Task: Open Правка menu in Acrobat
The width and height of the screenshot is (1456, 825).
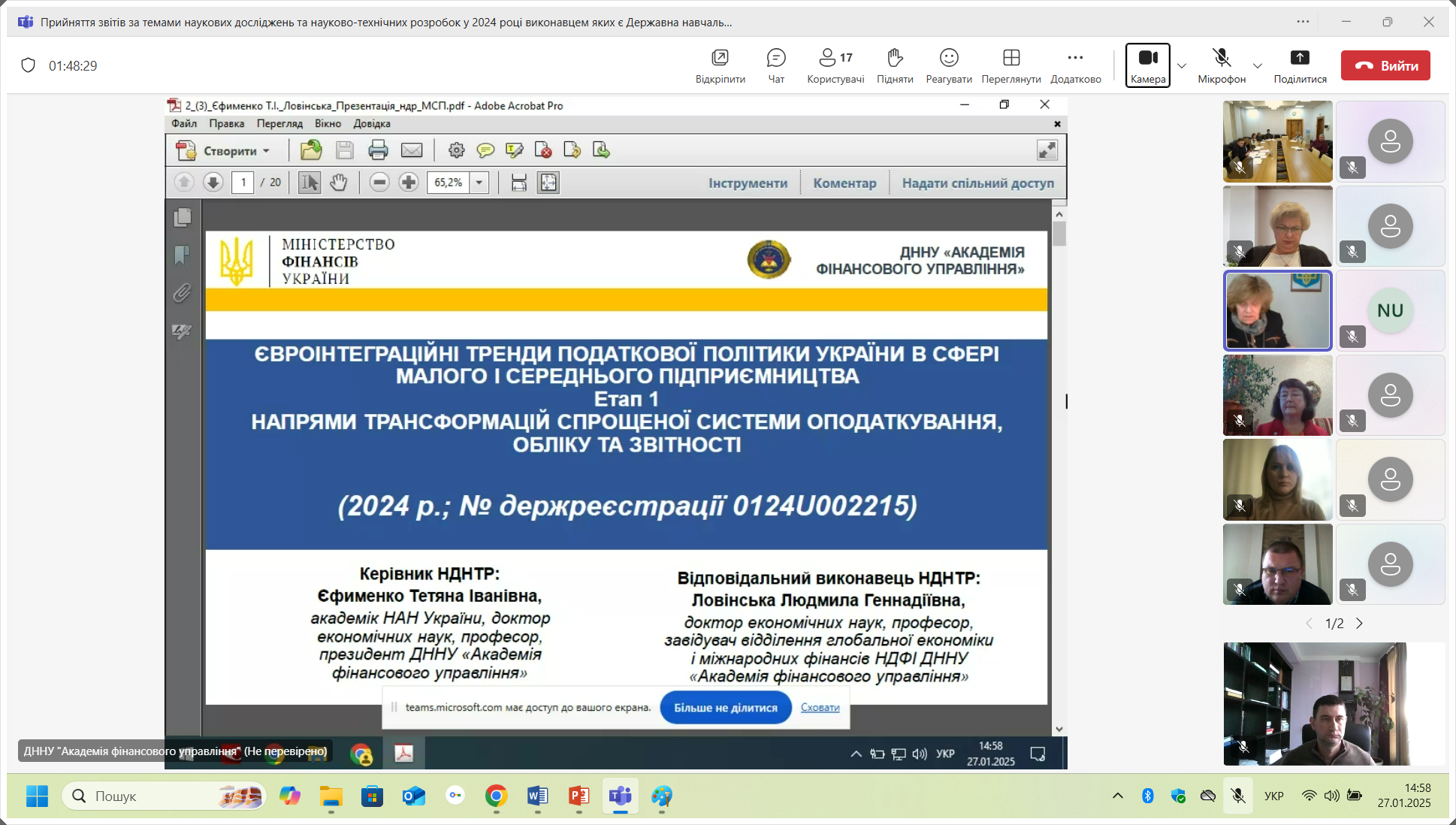Action: pyautogui.click(x=226, y=123)
